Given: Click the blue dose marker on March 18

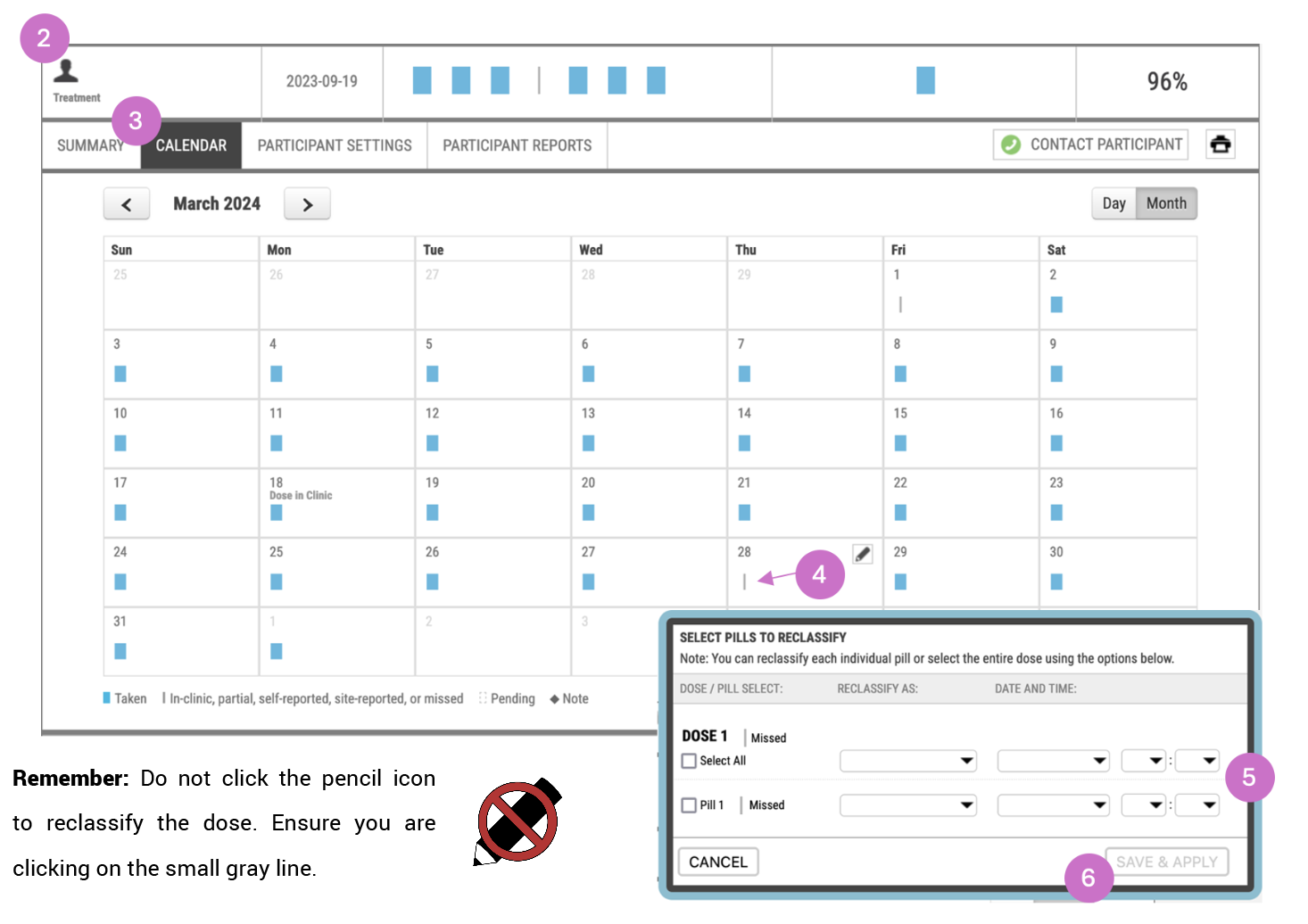Looking at the screenshot, I should [277, 513].
